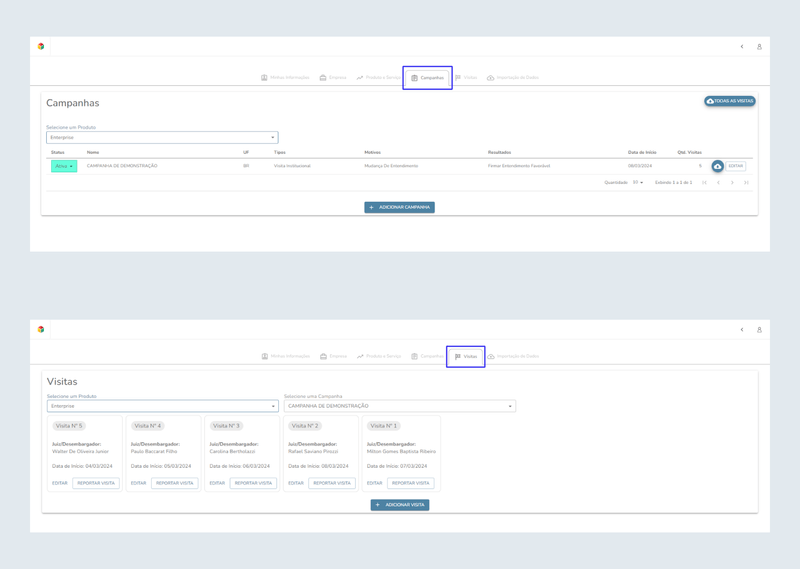Collapse arrow in the Campanhas screen header
The image size is (800, 569).
click(x=742, y=46)
